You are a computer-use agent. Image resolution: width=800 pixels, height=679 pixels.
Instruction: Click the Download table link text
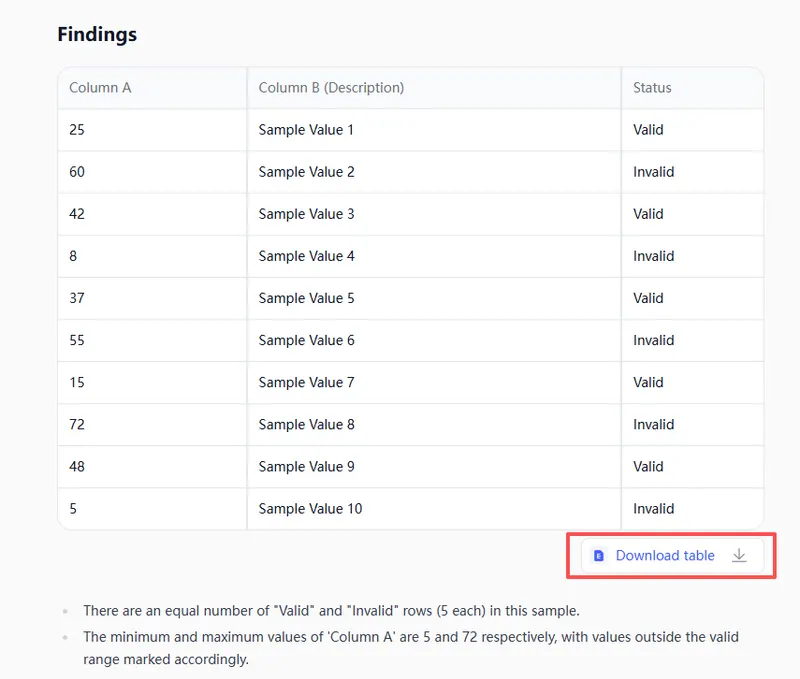[x=665, y=556]
